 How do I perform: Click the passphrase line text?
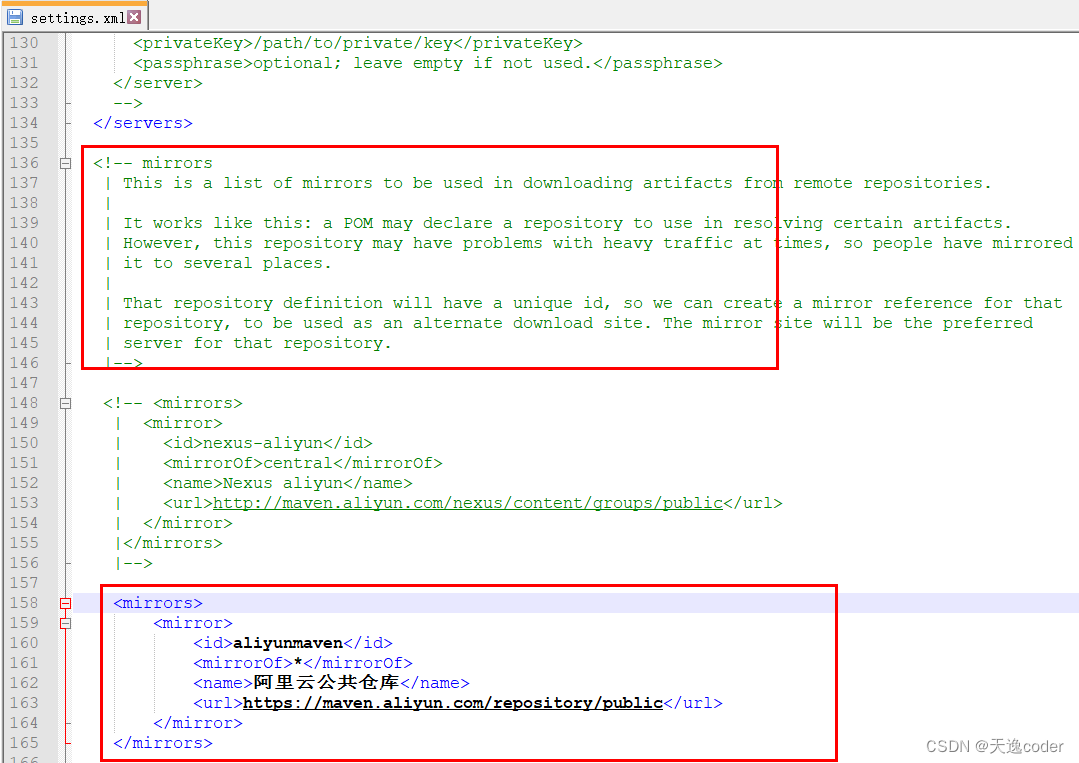[x=428, y=63]
